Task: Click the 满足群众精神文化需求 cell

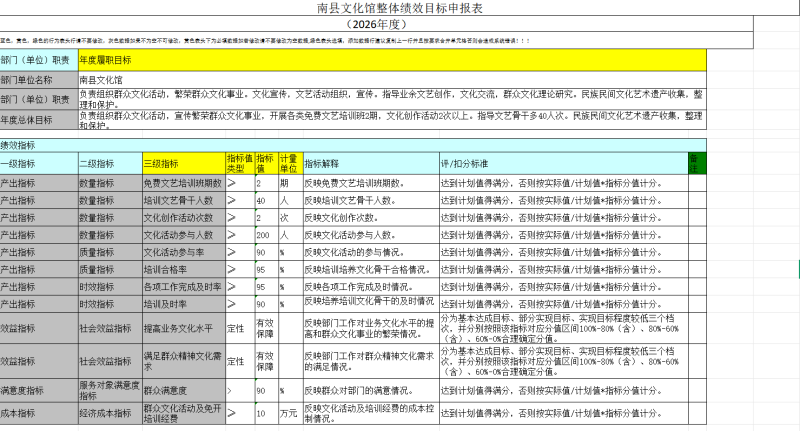Action: click(x=183, y=358)
